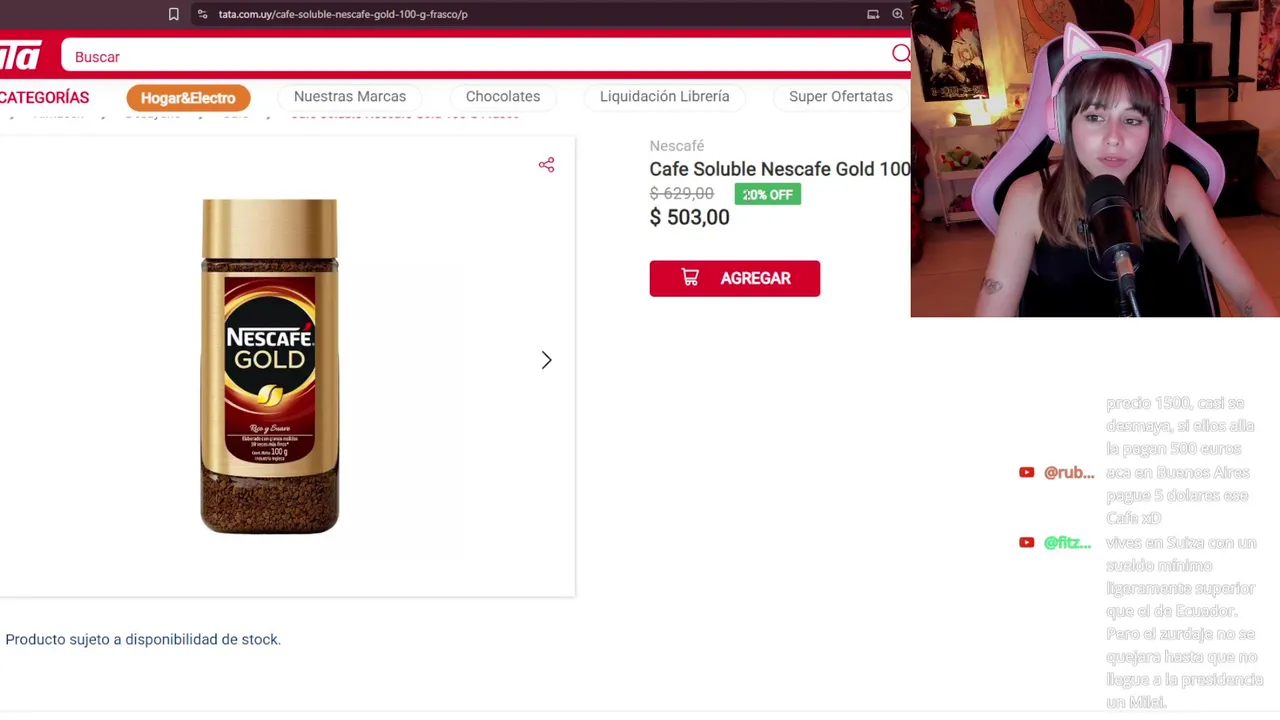Click the Nescafé brand link

click(677, 146)
